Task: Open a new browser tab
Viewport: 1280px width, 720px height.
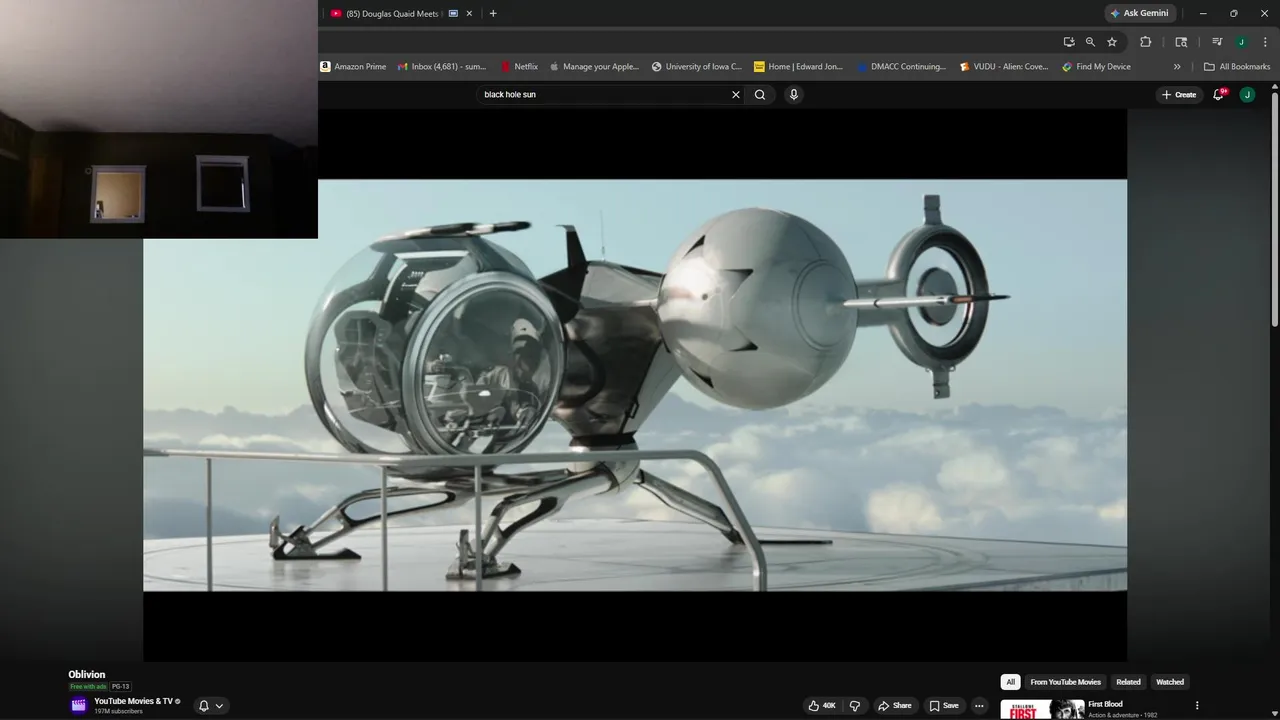Action: (x=493, y=13)
